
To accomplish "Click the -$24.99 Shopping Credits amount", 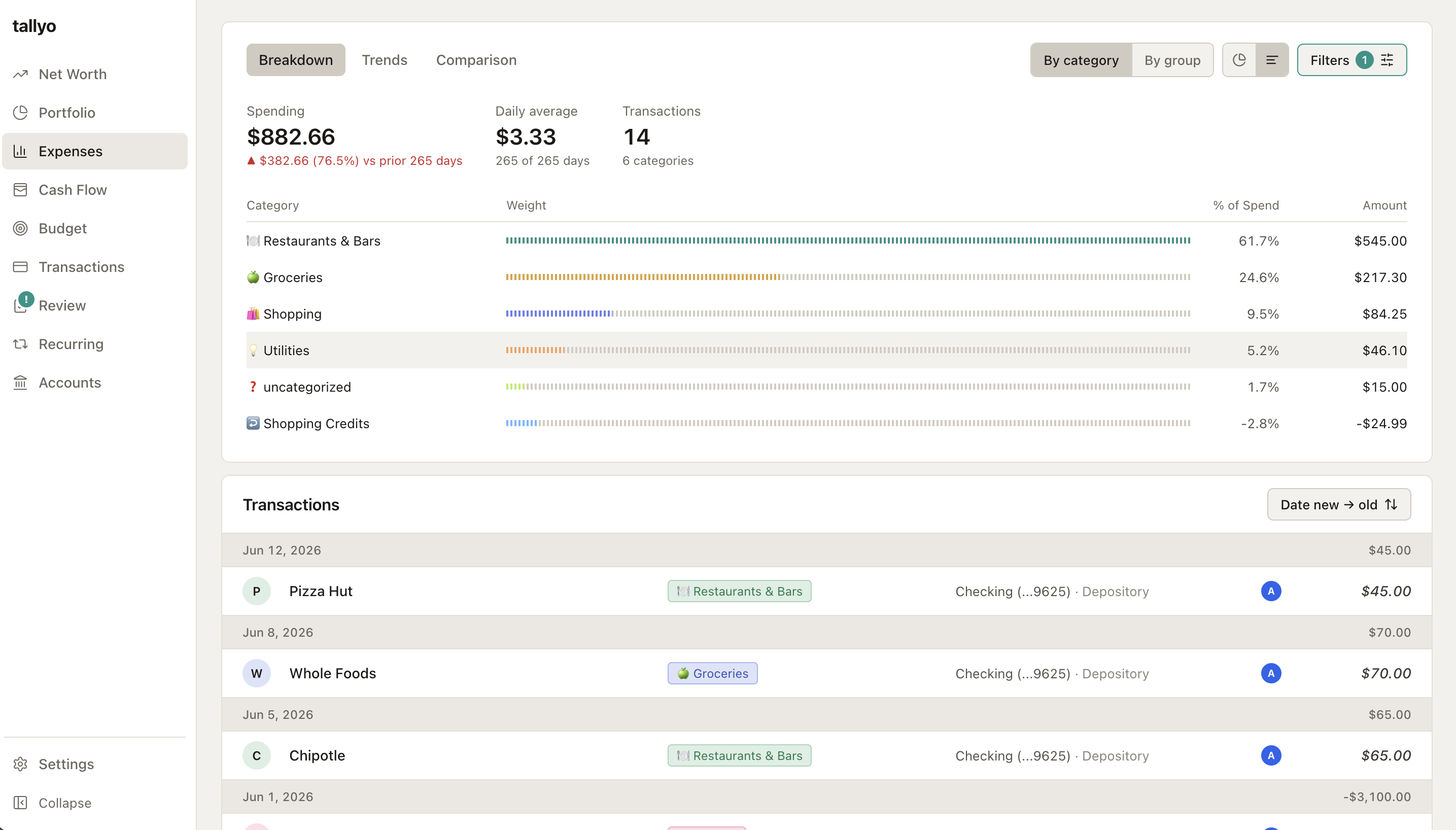I will pos(1381,424).
